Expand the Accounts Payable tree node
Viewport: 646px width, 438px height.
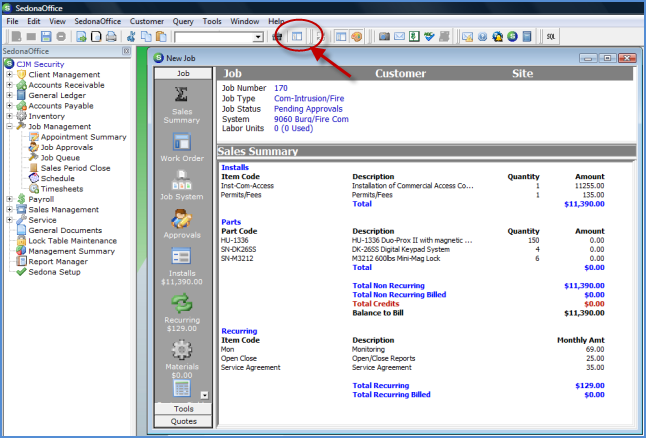pyautogui.click(x=9, y=105)
